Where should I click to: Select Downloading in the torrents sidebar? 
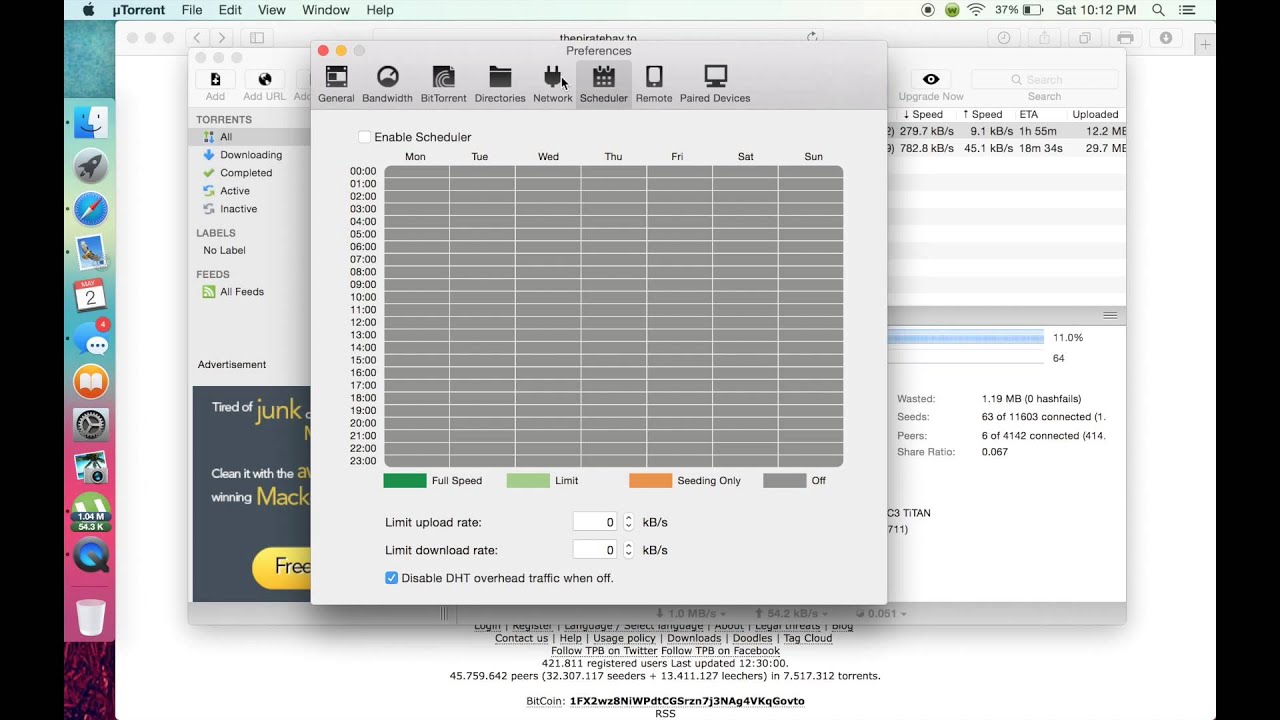point(251,155)
